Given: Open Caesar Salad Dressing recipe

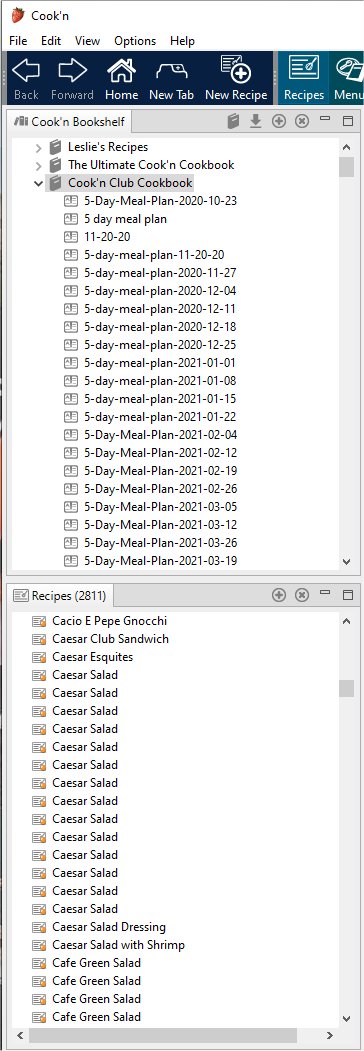Looking at the screenshot, I should [109, 927].
